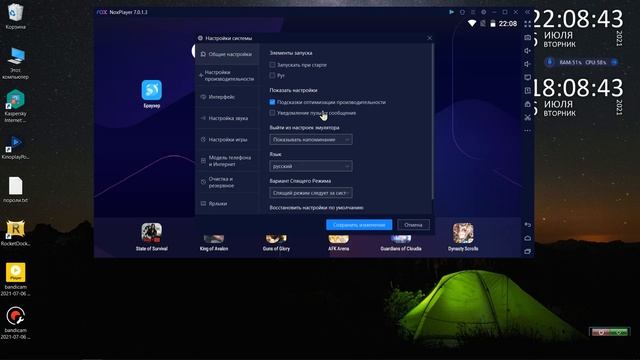This screenshot has width=640, height=360.
Task: Open Guns of Glory game shortcut
Action: tap(276, 239)
